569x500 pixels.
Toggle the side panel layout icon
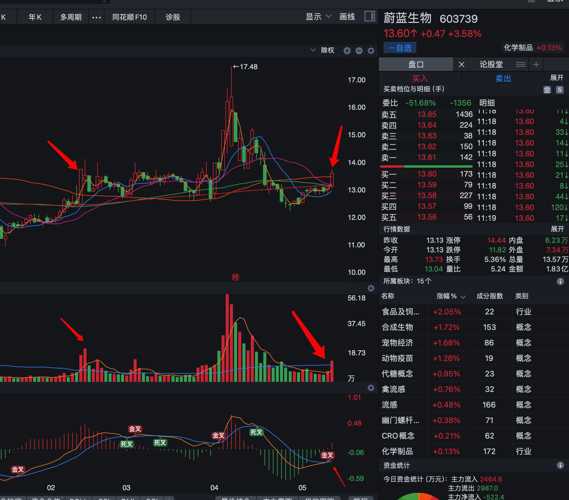(x=370, y=16)
